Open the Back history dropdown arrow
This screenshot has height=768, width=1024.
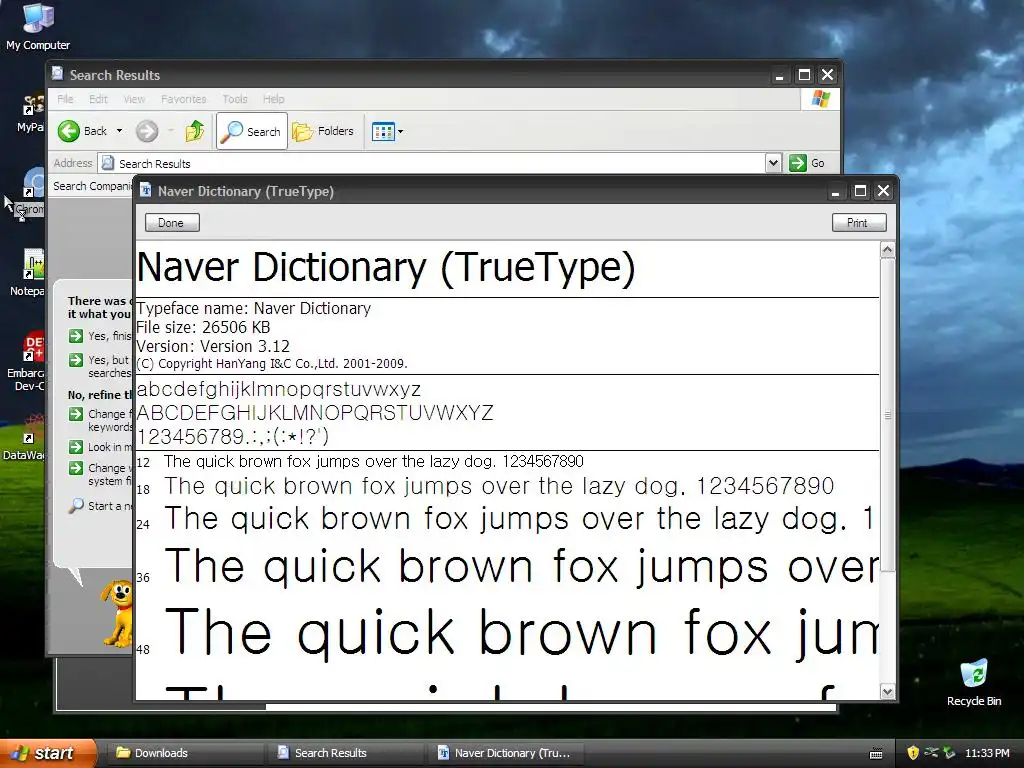(120, 131)
